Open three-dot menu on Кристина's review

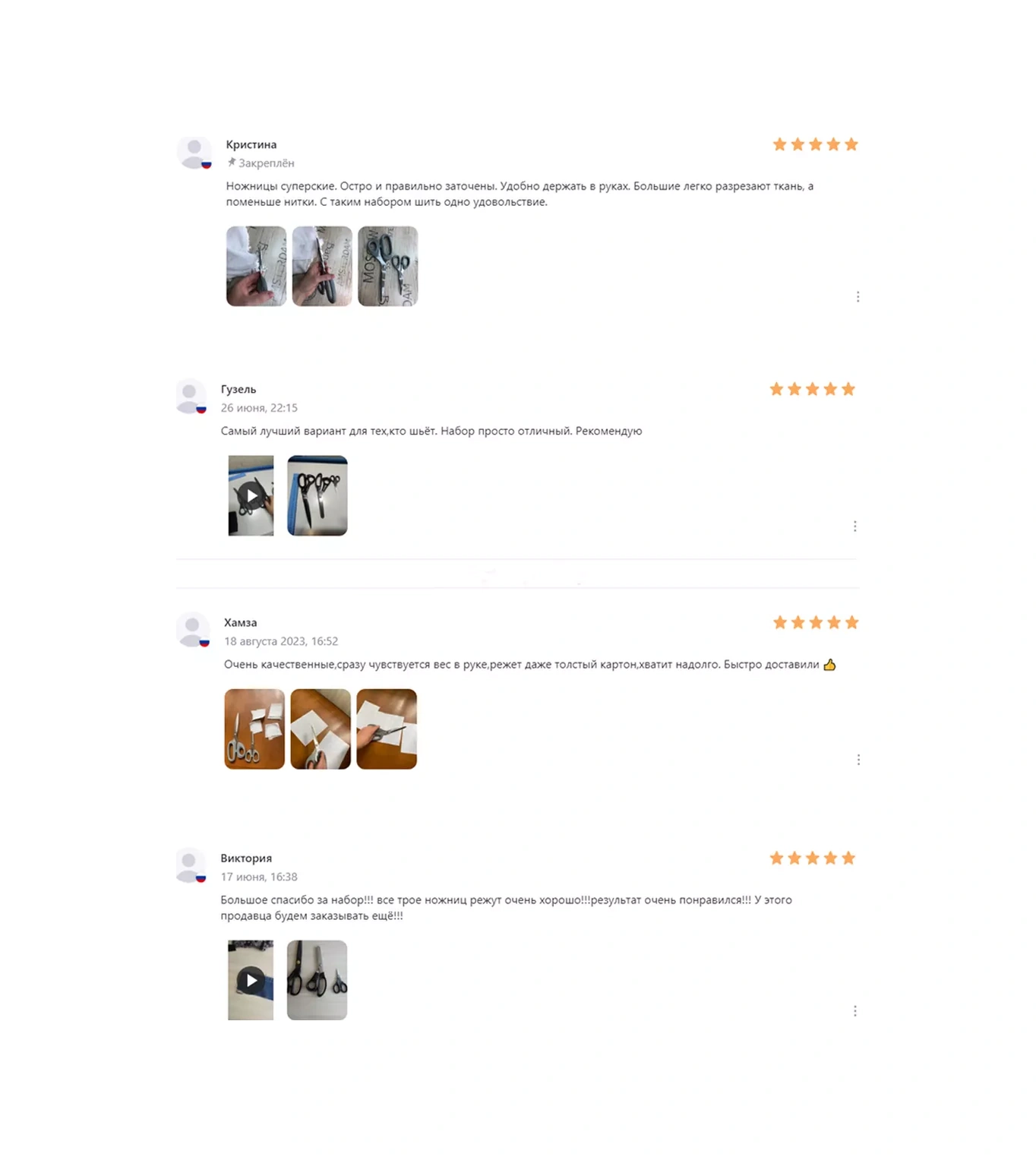coord(858,296)
